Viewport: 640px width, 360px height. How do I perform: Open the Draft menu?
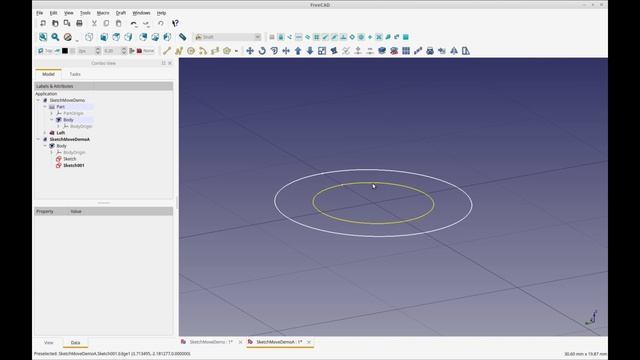(x=121, y=13)
